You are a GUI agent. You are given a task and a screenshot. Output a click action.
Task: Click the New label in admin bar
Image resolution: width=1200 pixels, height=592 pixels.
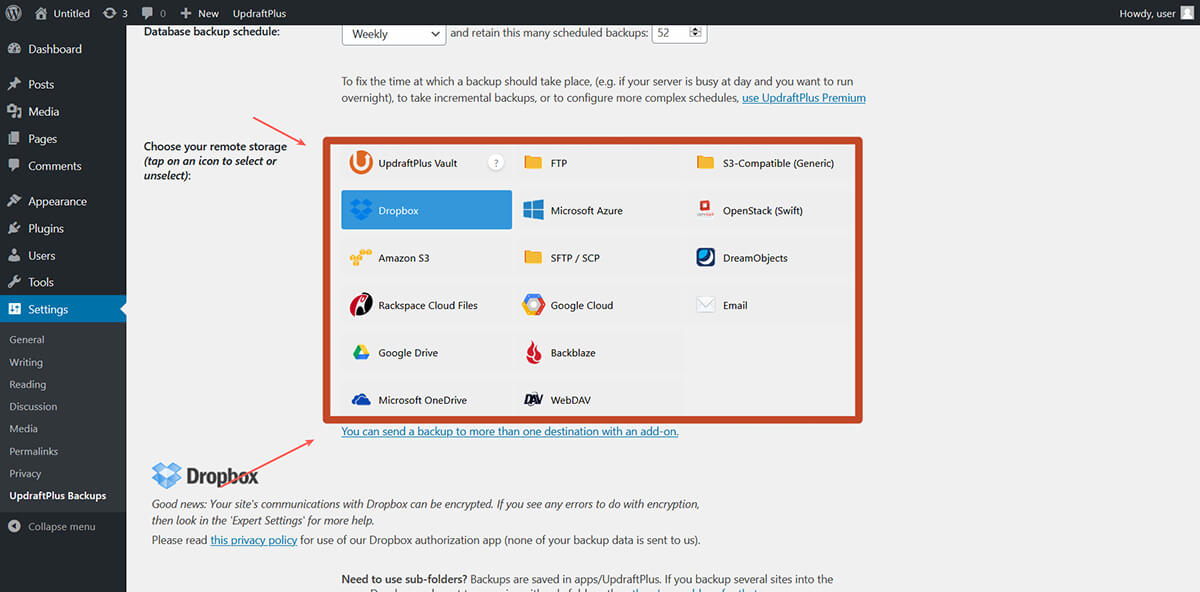pyautogui.click(x=208, y=13)
